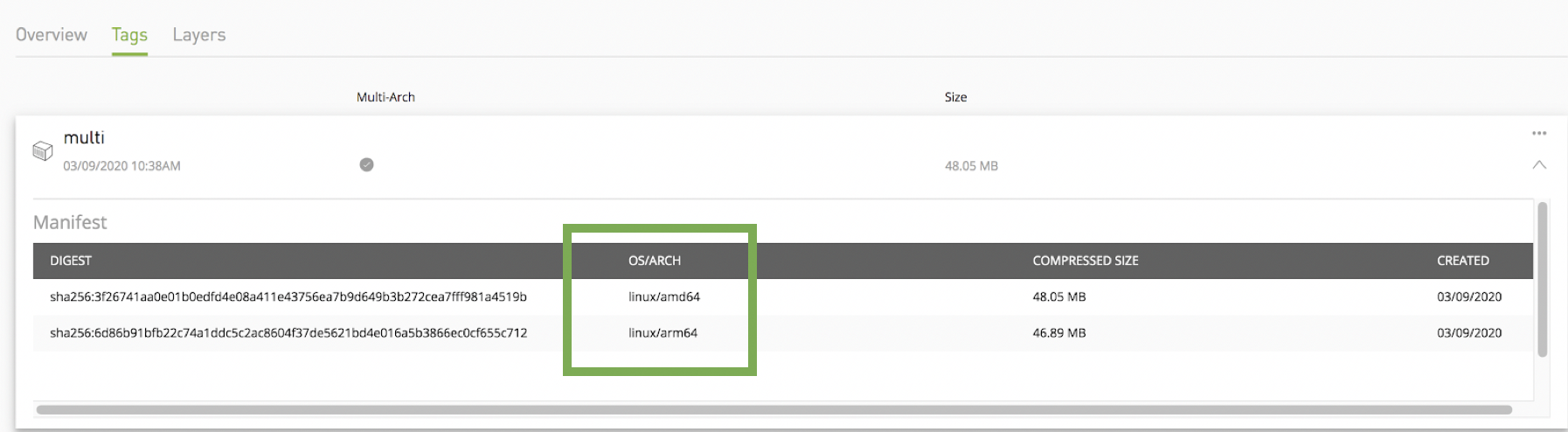Select the sha256:3f26741aa0e digest
Screen dimensions: 1568x432
pyautogui.click(x=288, y=296)
